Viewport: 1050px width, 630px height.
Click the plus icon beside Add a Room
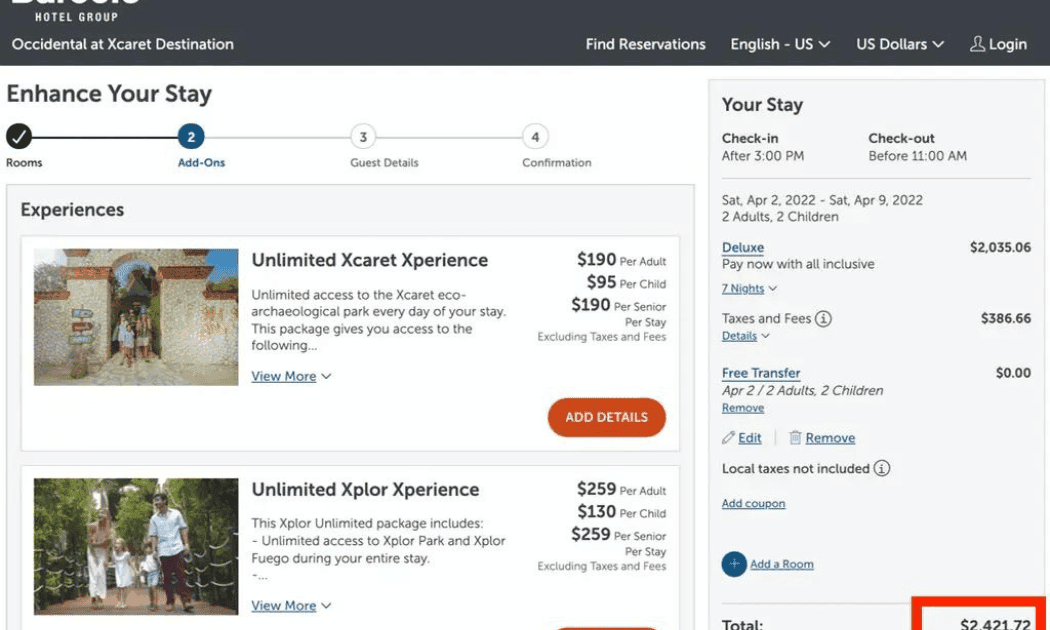pyautogui.click(x=735, y=563)
